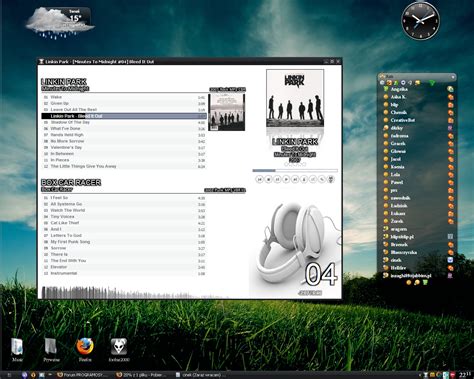The image size is (474, 379).
Task: Click the small Minutes To Midnight thumbnail
Action: [x=227, y=112]
